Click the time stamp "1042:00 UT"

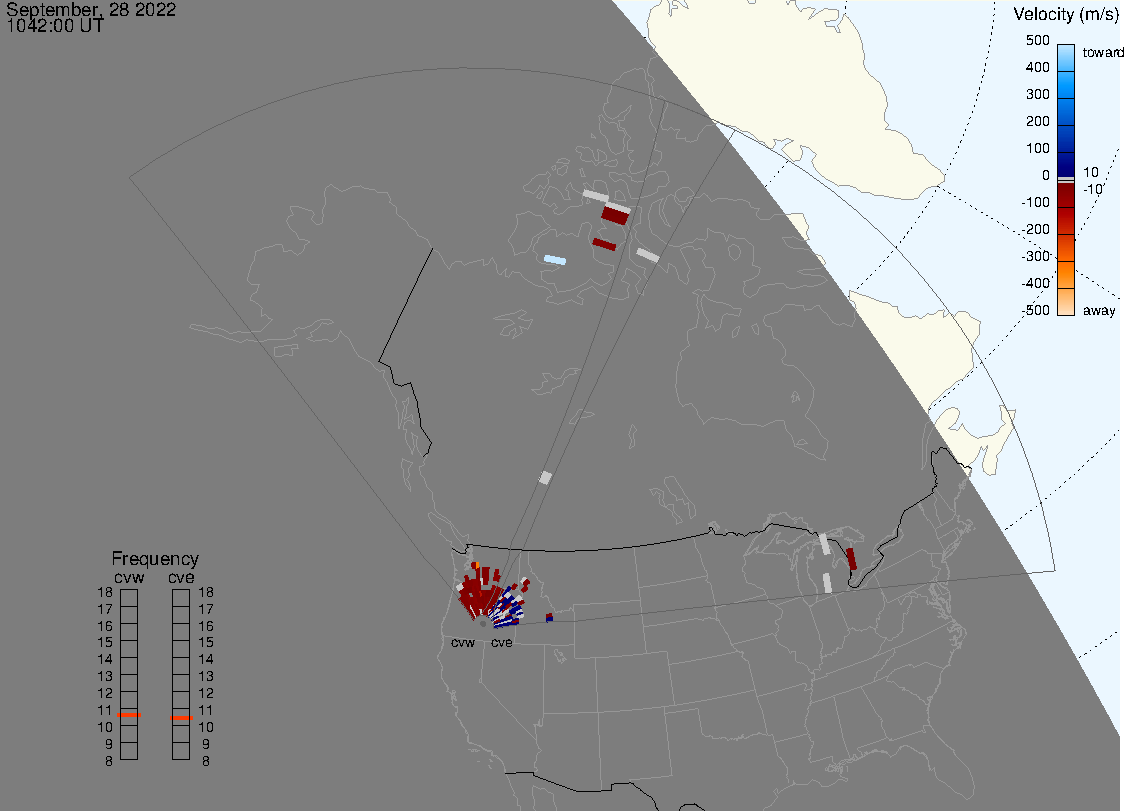pos(55,26)
